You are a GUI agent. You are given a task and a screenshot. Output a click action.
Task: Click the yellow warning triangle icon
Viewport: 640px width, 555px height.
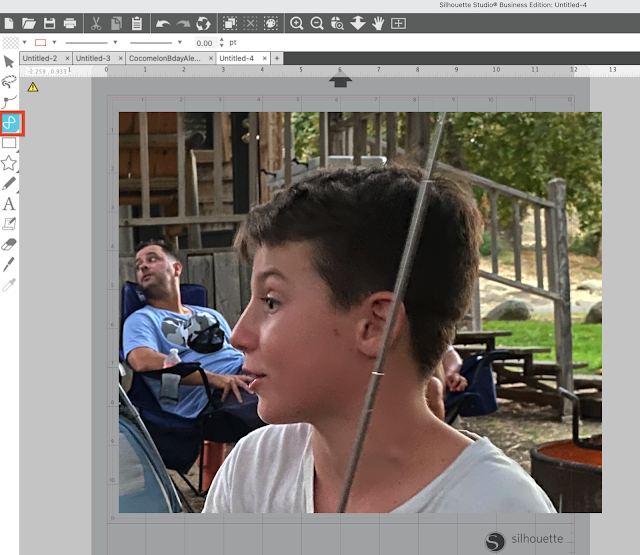pos(33,87)
